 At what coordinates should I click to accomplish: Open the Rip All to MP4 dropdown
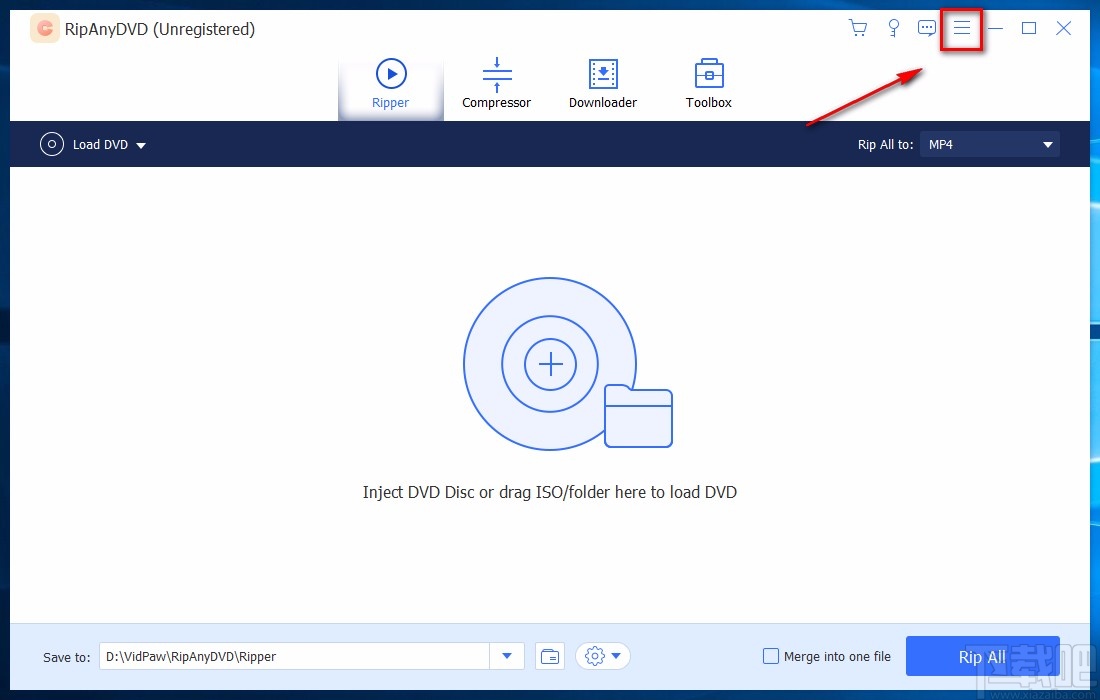click(x=990, y=144)
